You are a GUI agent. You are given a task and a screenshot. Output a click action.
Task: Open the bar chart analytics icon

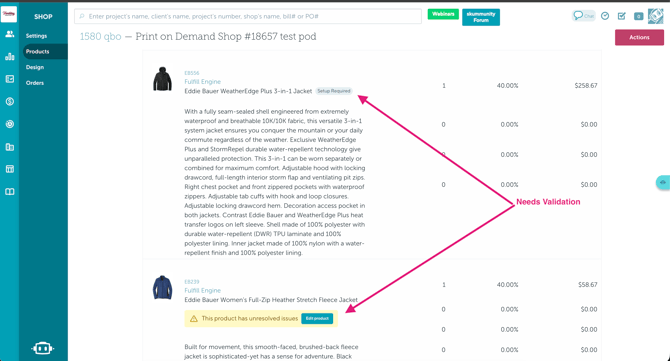9,56
